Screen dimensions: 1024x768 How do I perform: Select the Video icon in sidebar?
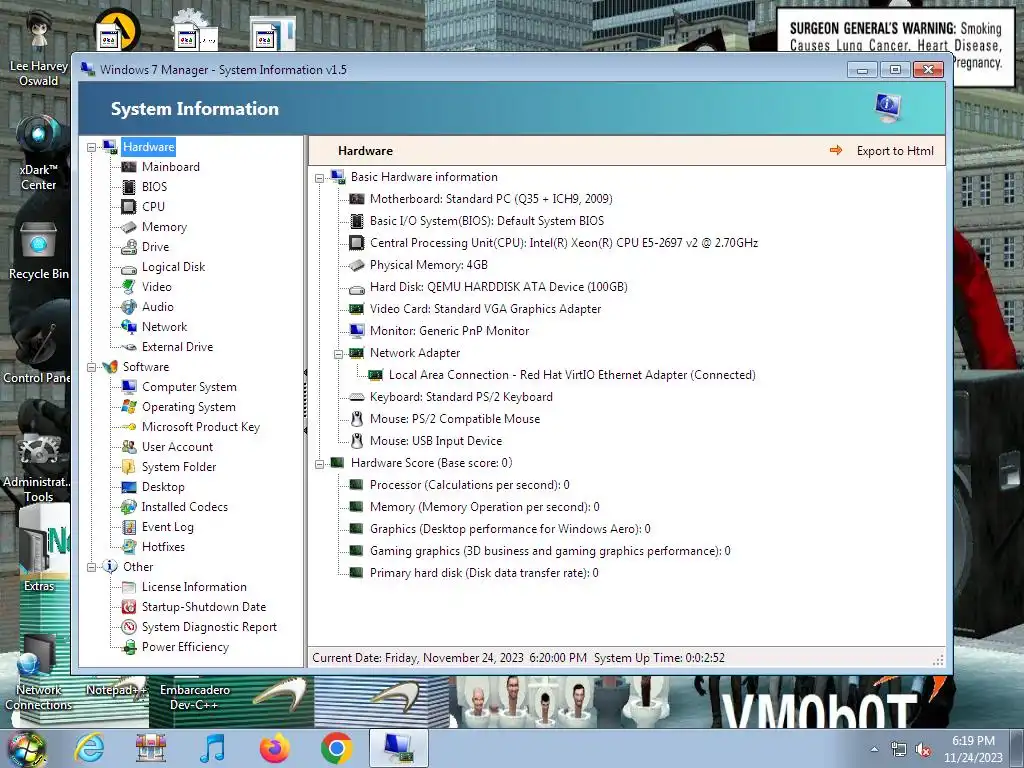[x=129, y=287]
